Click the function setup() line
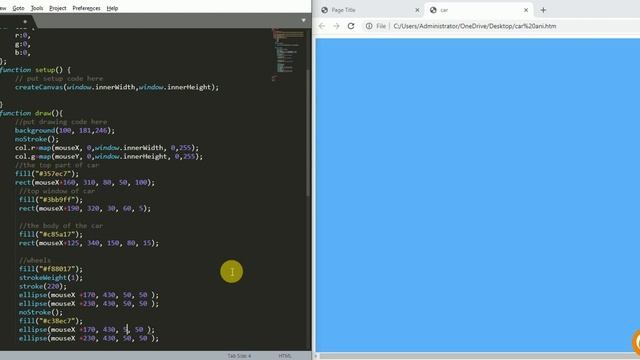This screenshot has height=360, width=640. (36, 70)
